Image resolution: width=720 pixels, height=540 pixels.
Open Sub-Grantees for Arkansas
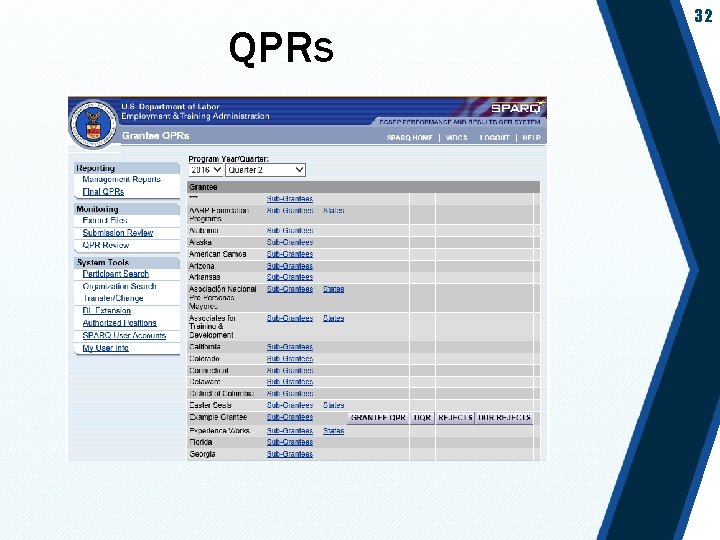[x=290, y=277]
